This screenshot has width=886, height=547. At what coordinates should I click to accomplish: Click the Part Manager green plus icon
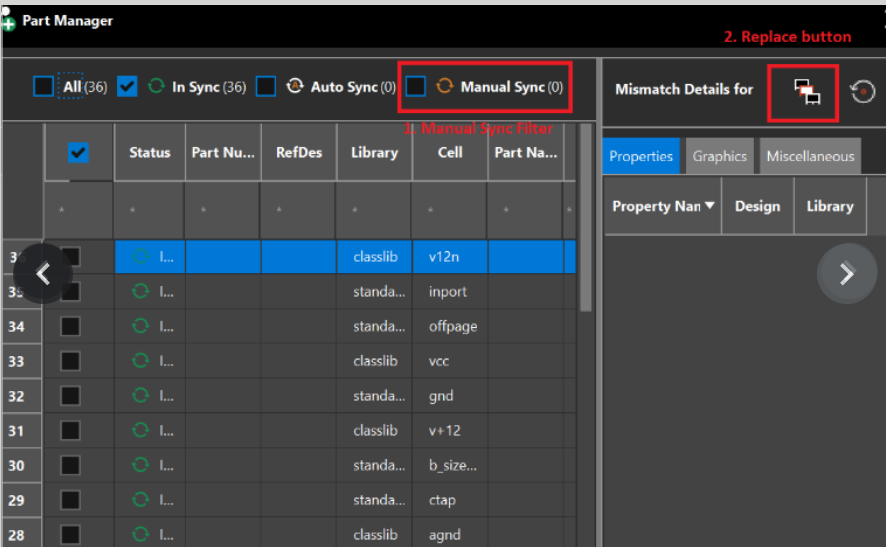click(x=9, y=22)
